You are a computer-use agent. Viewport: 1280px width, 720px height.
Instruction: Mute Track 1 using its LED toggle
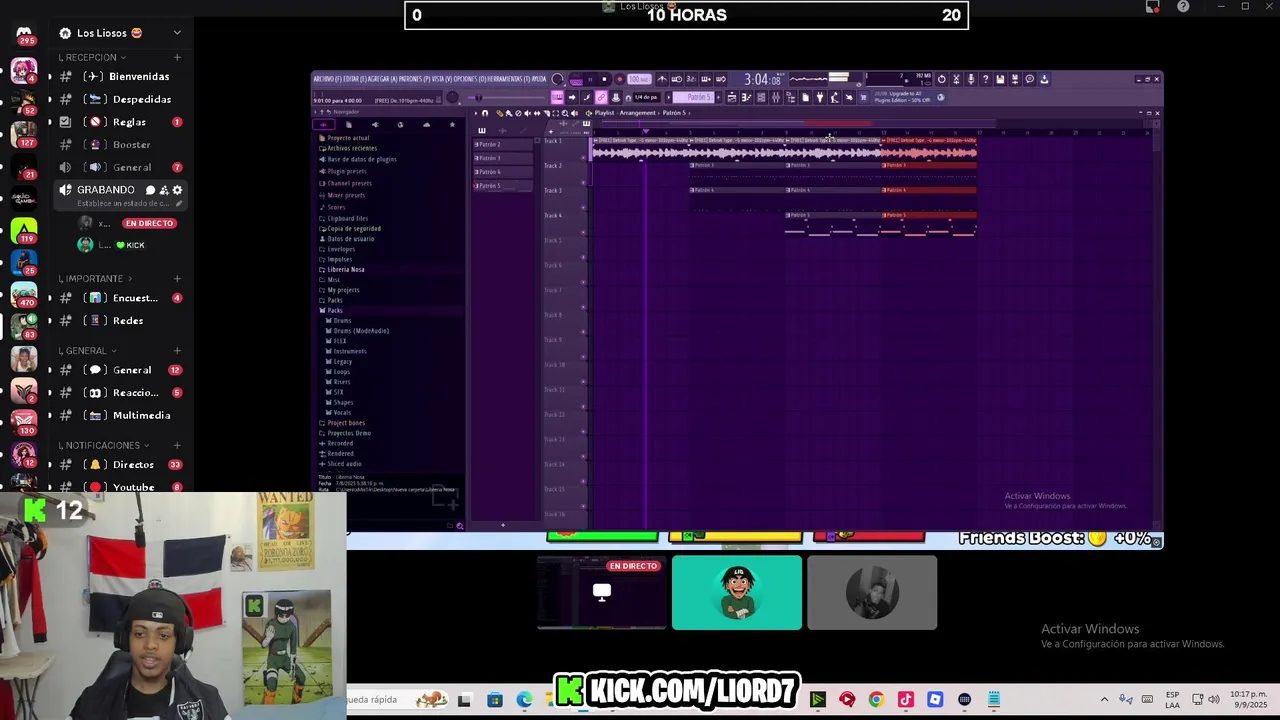coord(583,158)
